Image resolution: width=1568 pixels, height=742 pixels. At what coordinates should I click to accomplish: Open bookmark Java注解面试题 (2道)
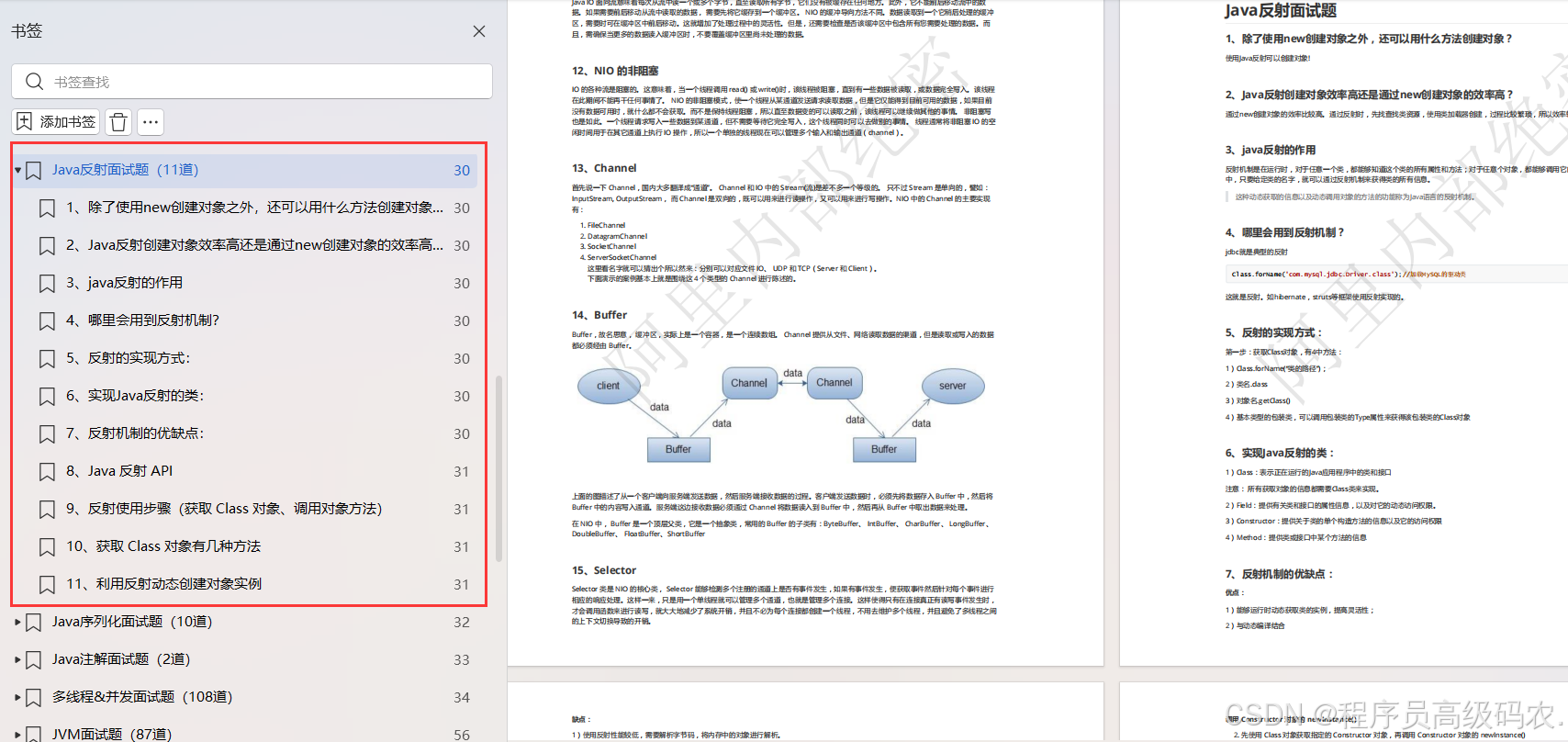pyautogui.click(x=121, y=659)
